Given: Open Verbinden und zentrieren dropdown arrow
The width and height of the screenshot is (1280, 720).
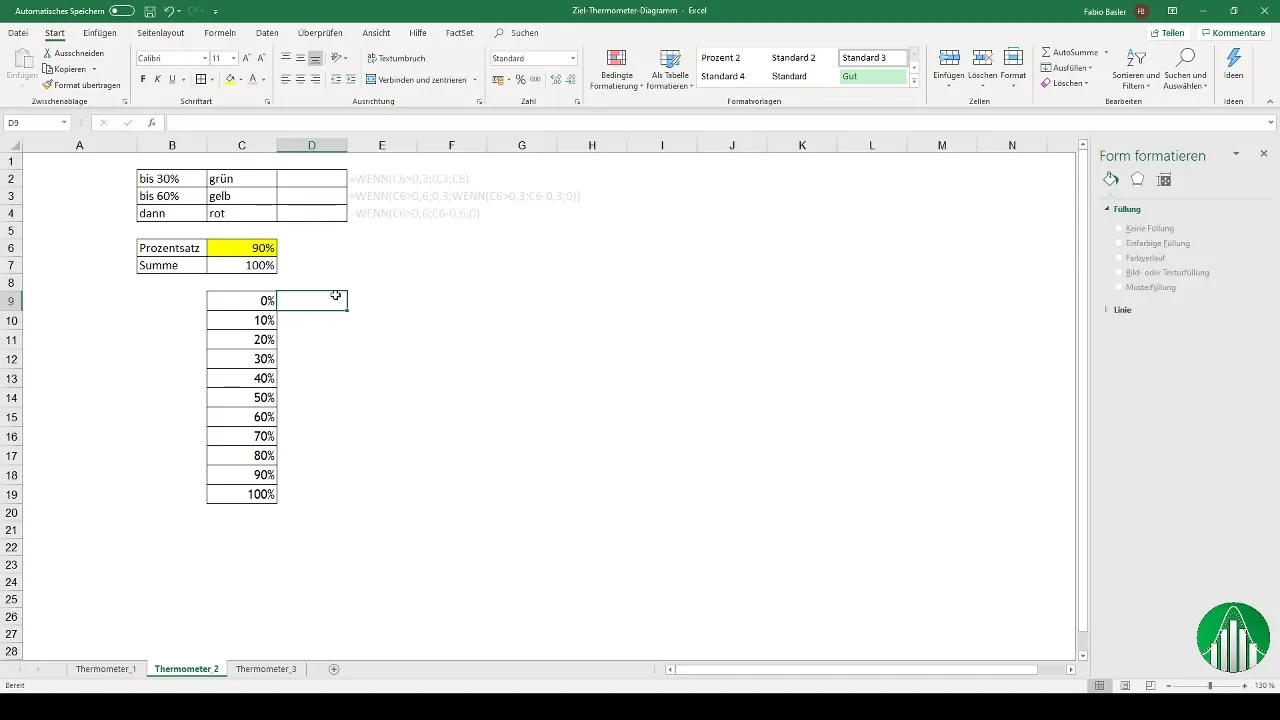Looking at the screenshot, I should pos(474,79).
